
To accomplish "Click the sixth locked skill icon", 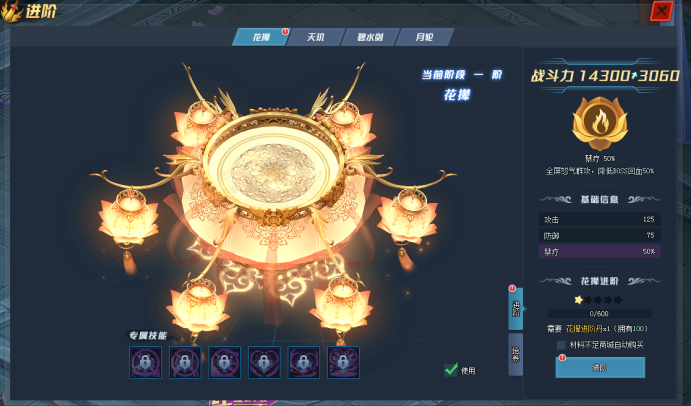I will point(343,362).
